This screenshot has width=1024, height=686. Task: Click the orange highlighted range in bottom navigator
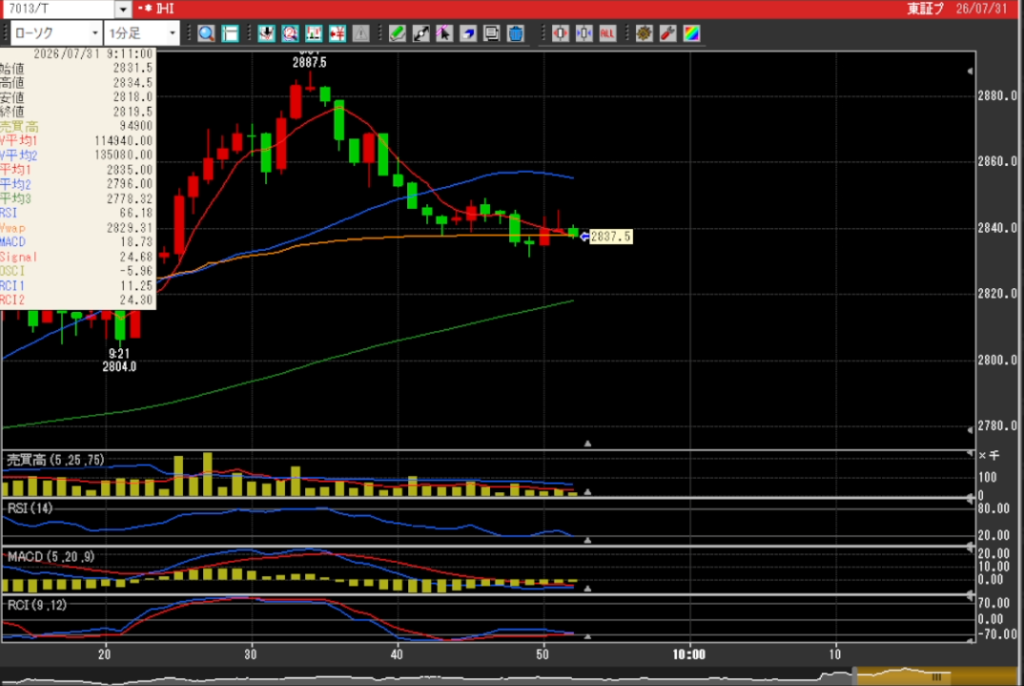pyautogui.click(x=936, y=676)
